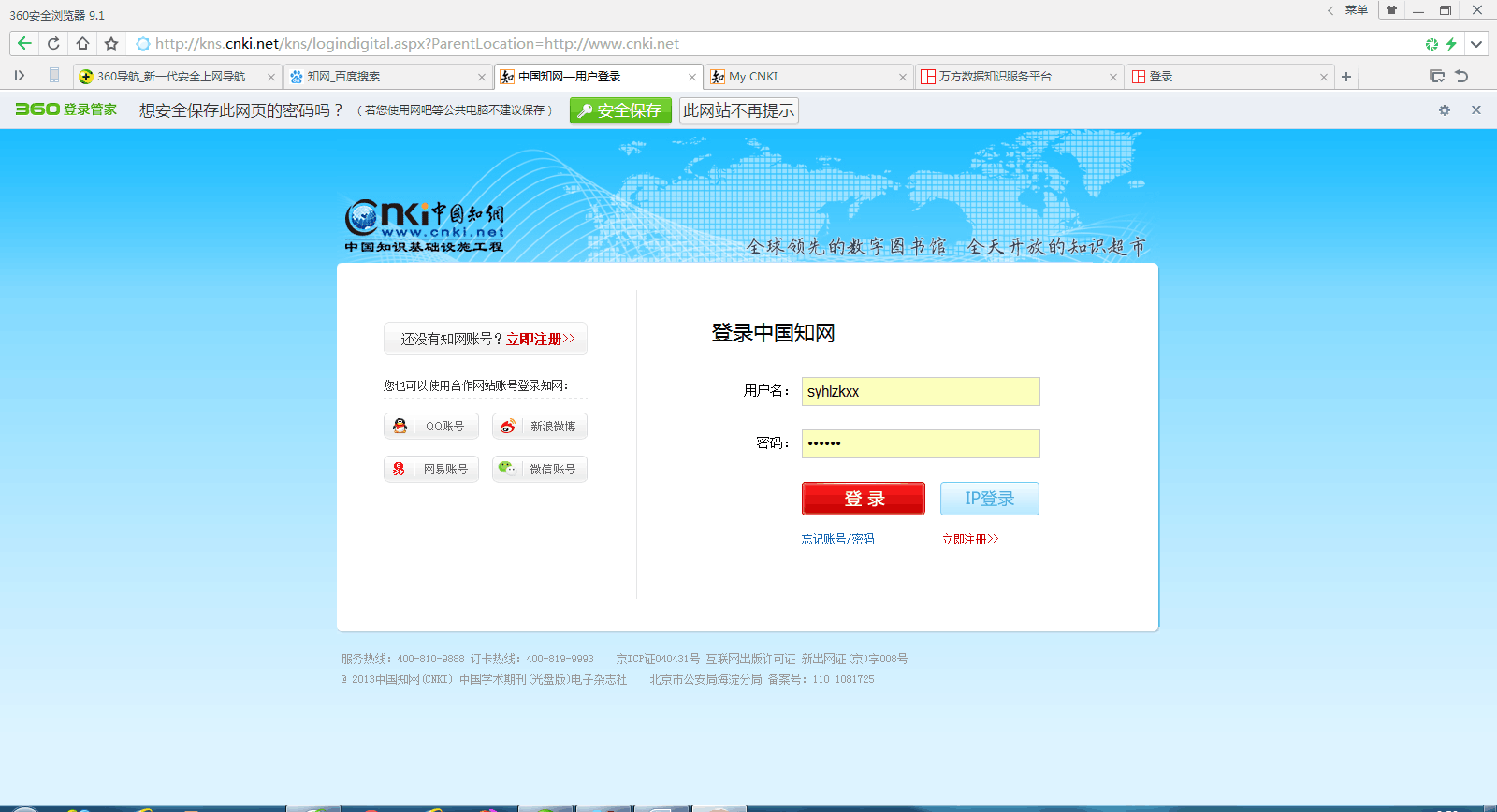
Task: Open the 菜单 browser menu
Action: [1357, 10]
